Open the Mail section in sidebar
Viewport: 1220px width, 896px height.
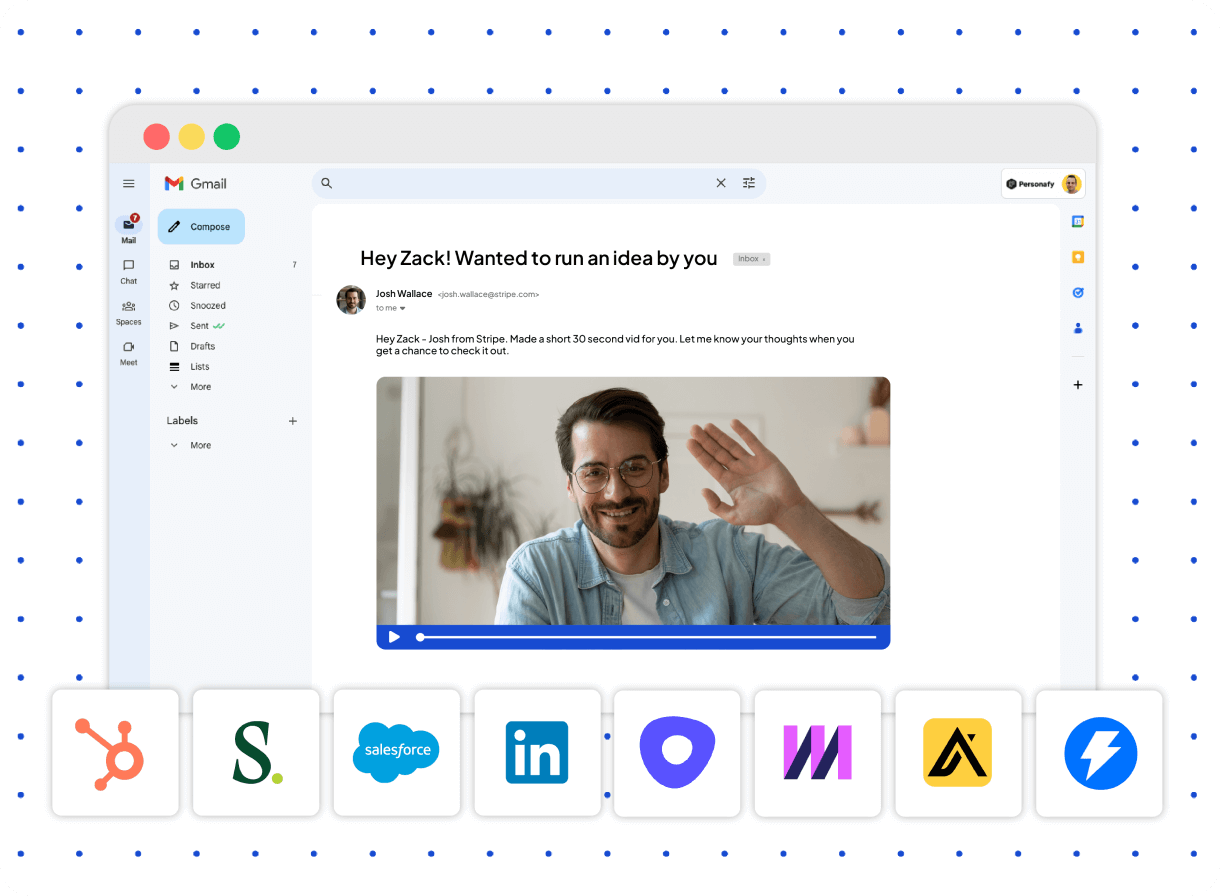tap(129, 229)
